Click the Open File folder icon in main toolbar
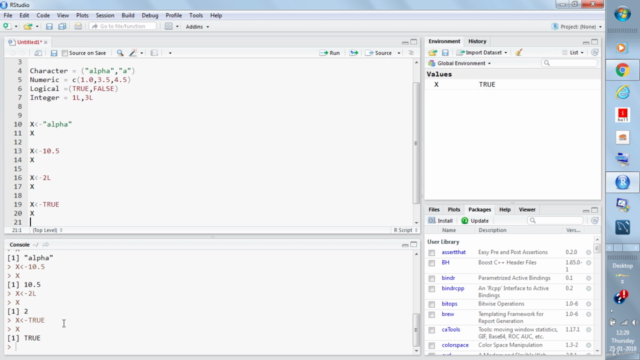 (x=28, y=27)
